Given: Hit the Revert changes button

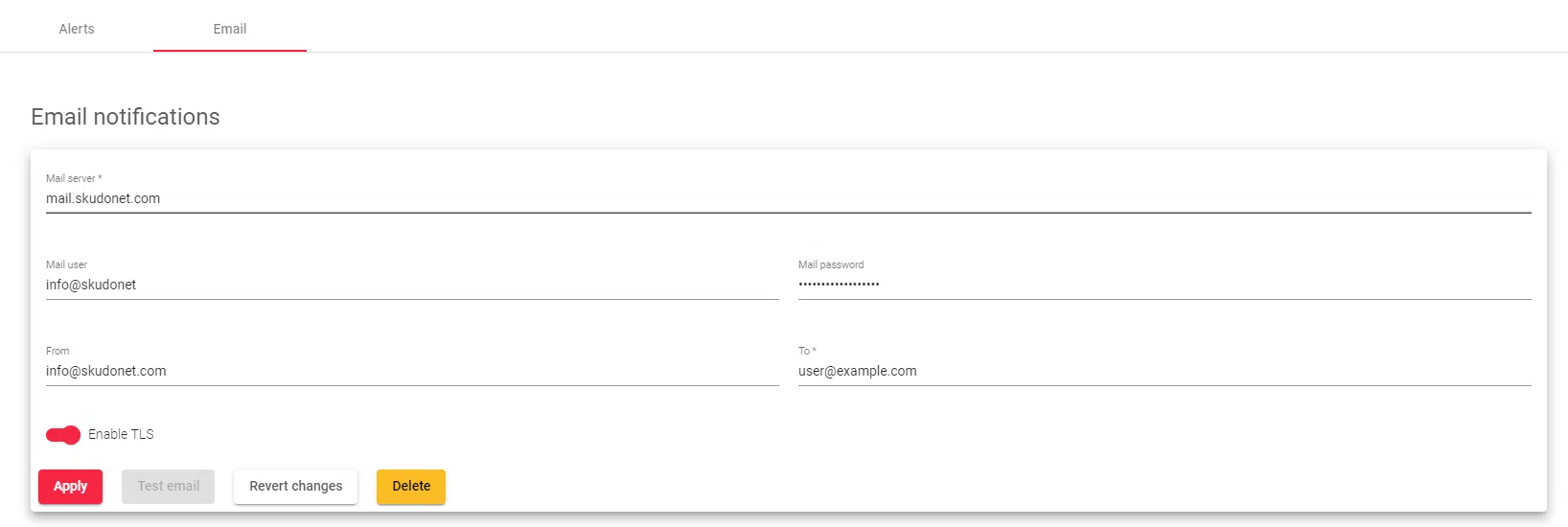Looking at the screenshot, I should [x=295, y=486].
